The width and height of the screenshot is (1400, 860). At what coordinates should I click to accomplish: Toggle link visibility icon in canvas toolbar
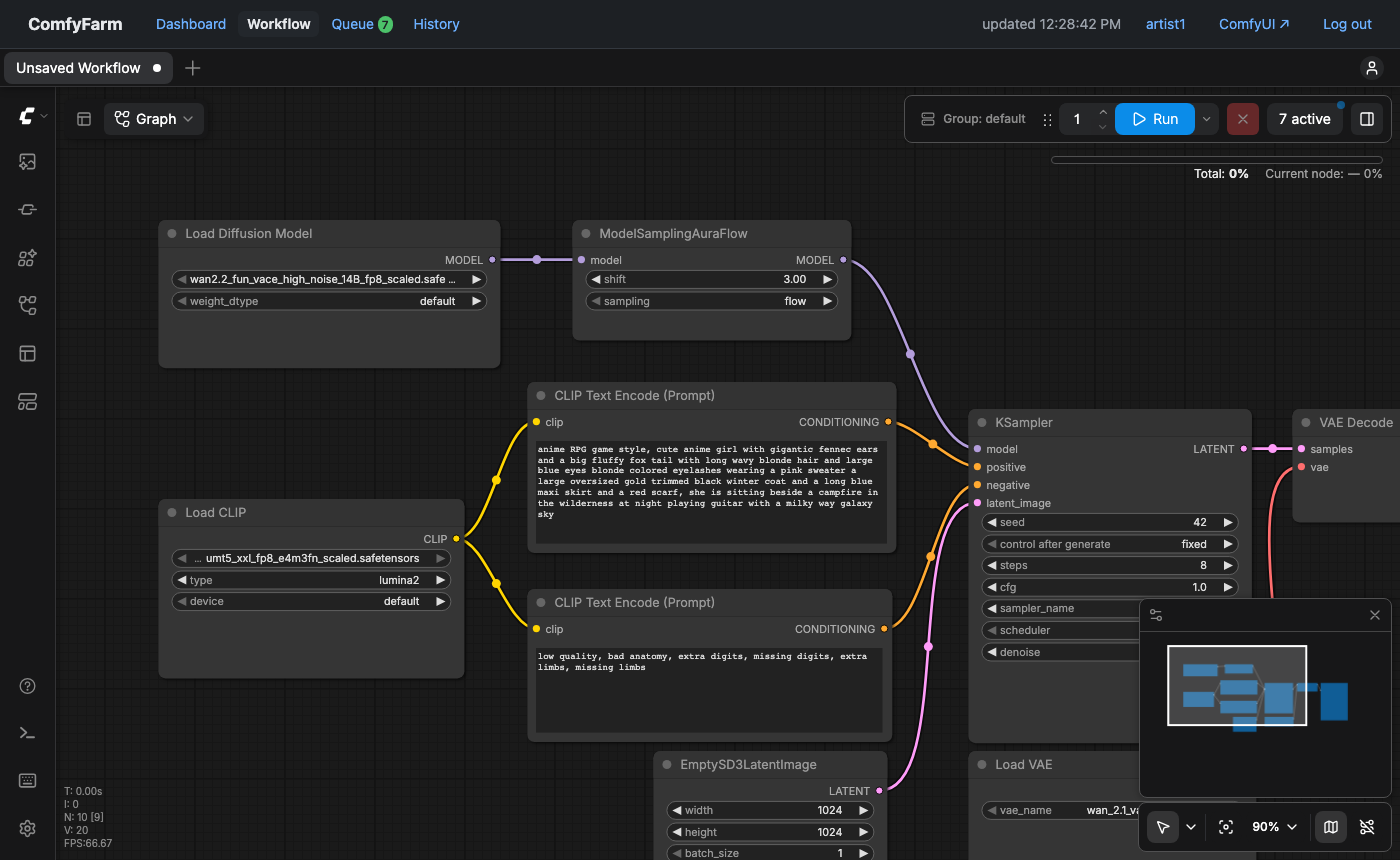click(1367, 827)
